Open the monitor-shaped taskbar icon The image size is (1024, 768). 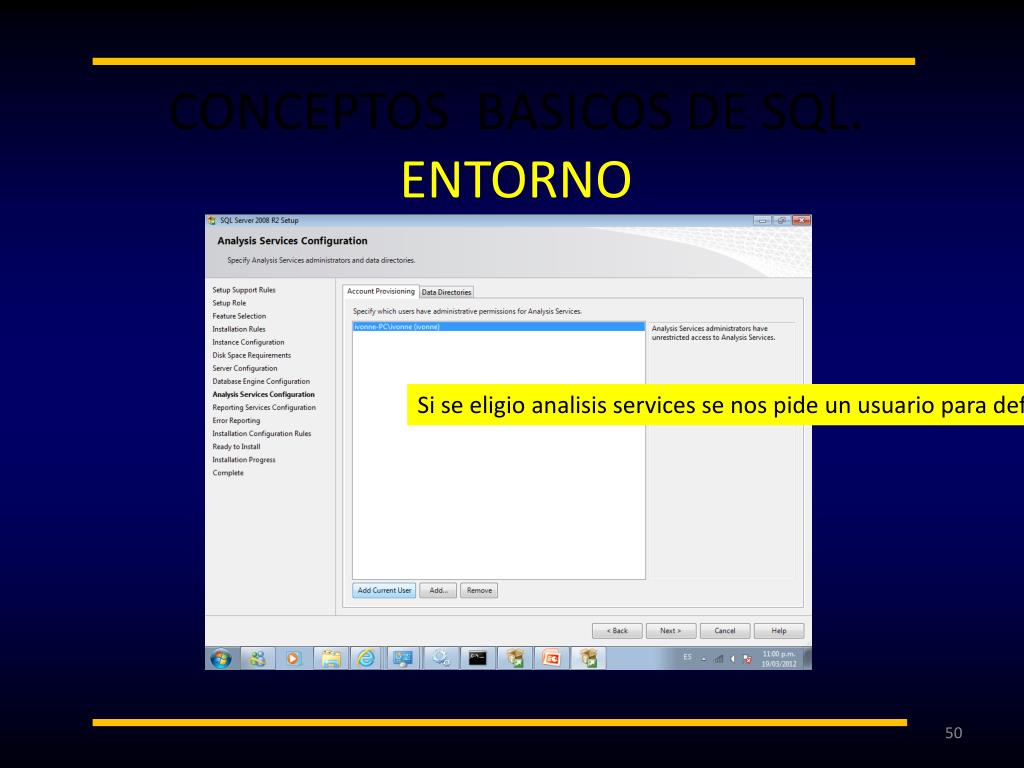point(403,658)
